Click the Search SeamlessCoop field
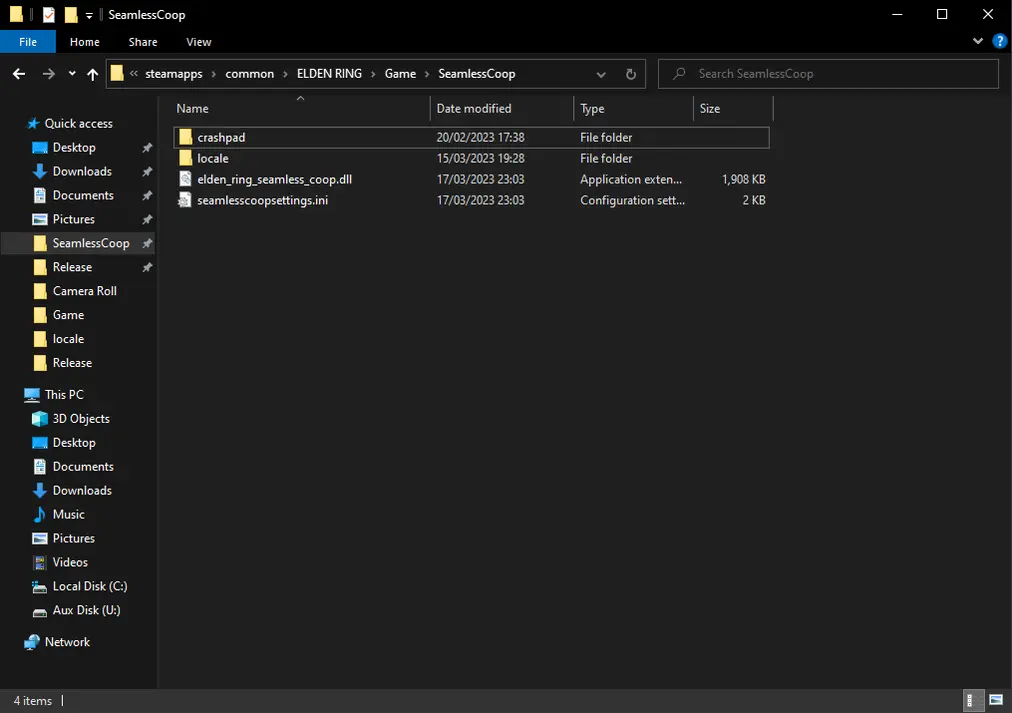 828,74
